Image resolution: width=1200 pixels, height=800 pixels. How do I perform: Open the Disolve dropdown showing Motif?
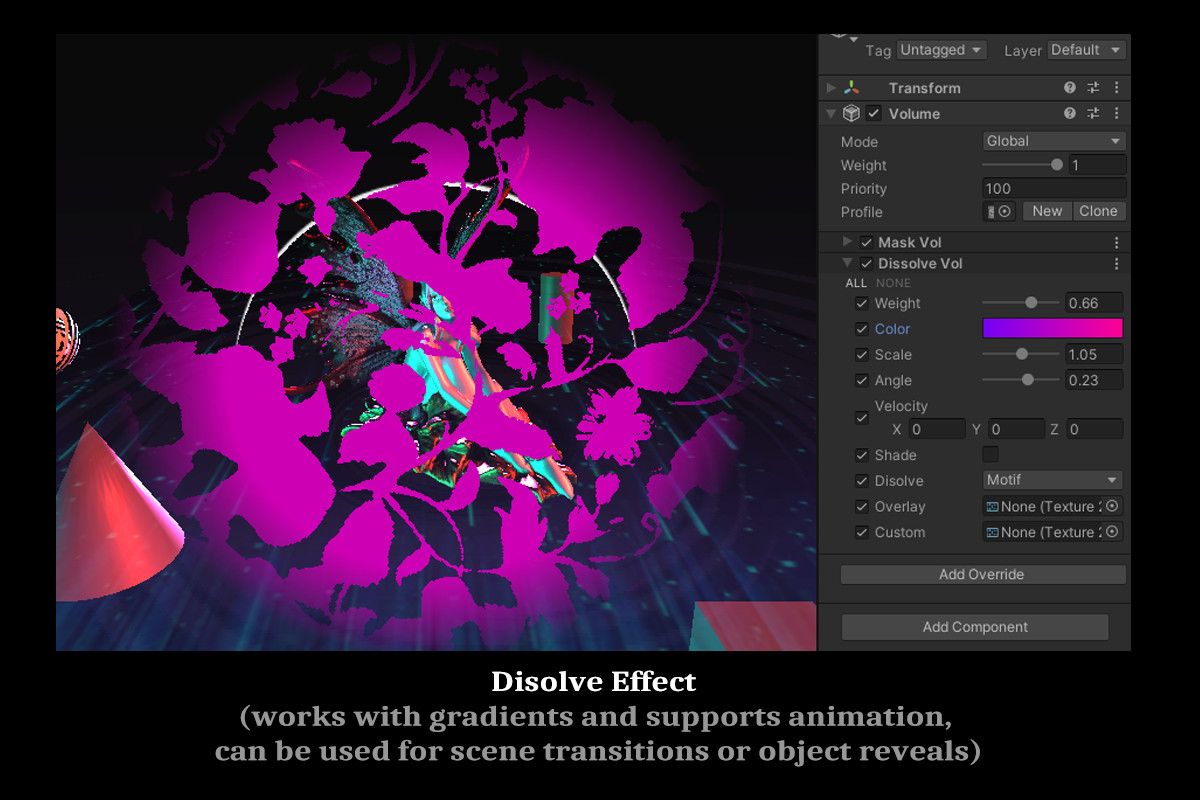point(1052,480)
